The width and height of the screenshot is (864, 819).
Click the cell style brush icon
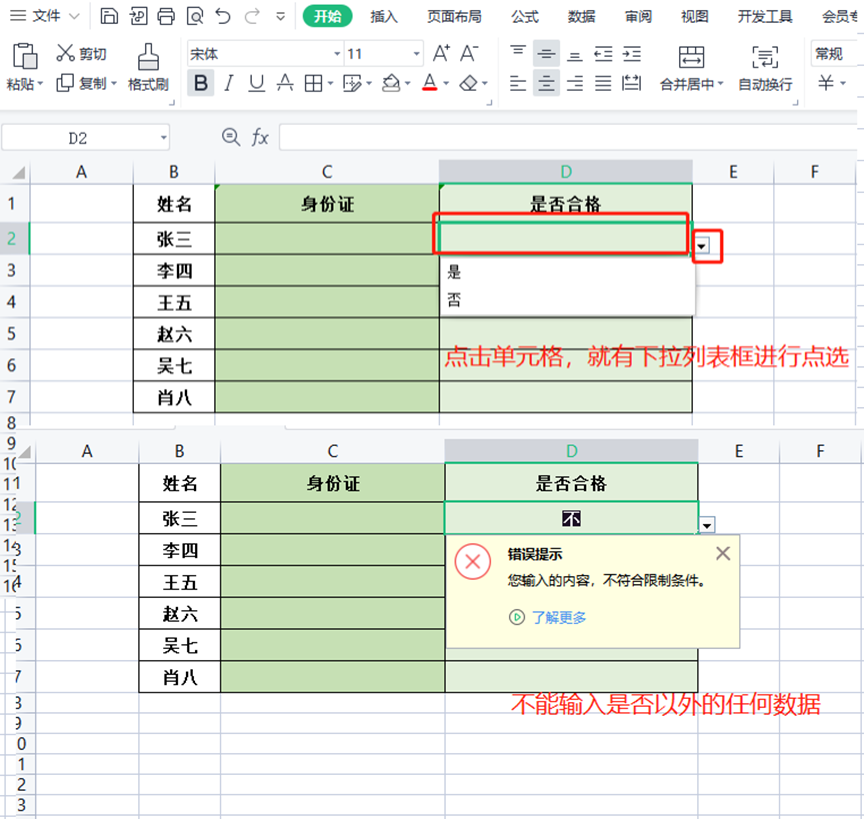tap(352, 83)
